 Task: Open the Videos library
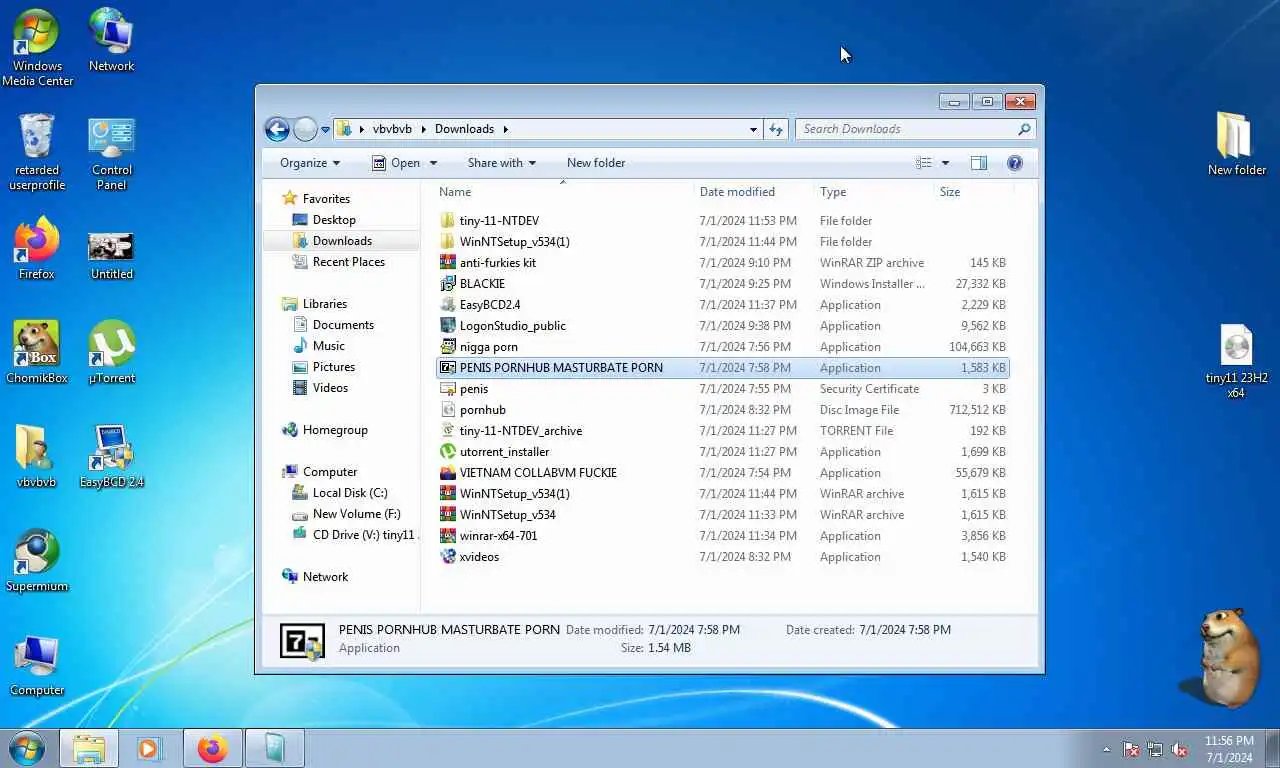coord(330,388)
